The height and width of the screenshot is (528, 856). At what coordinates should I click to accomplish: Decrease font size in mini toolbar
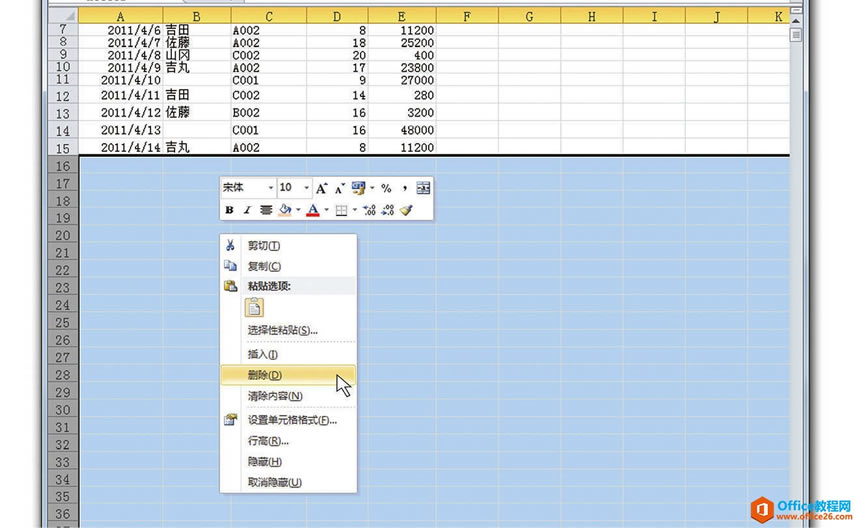(x=340, y=188)
